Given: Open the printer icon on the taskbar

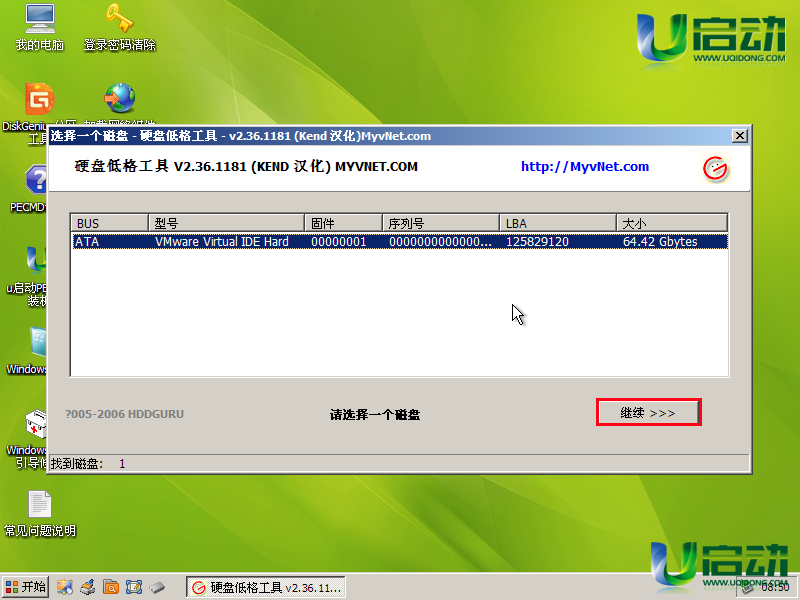Looking at the screenshot, I should pos(87,587).
